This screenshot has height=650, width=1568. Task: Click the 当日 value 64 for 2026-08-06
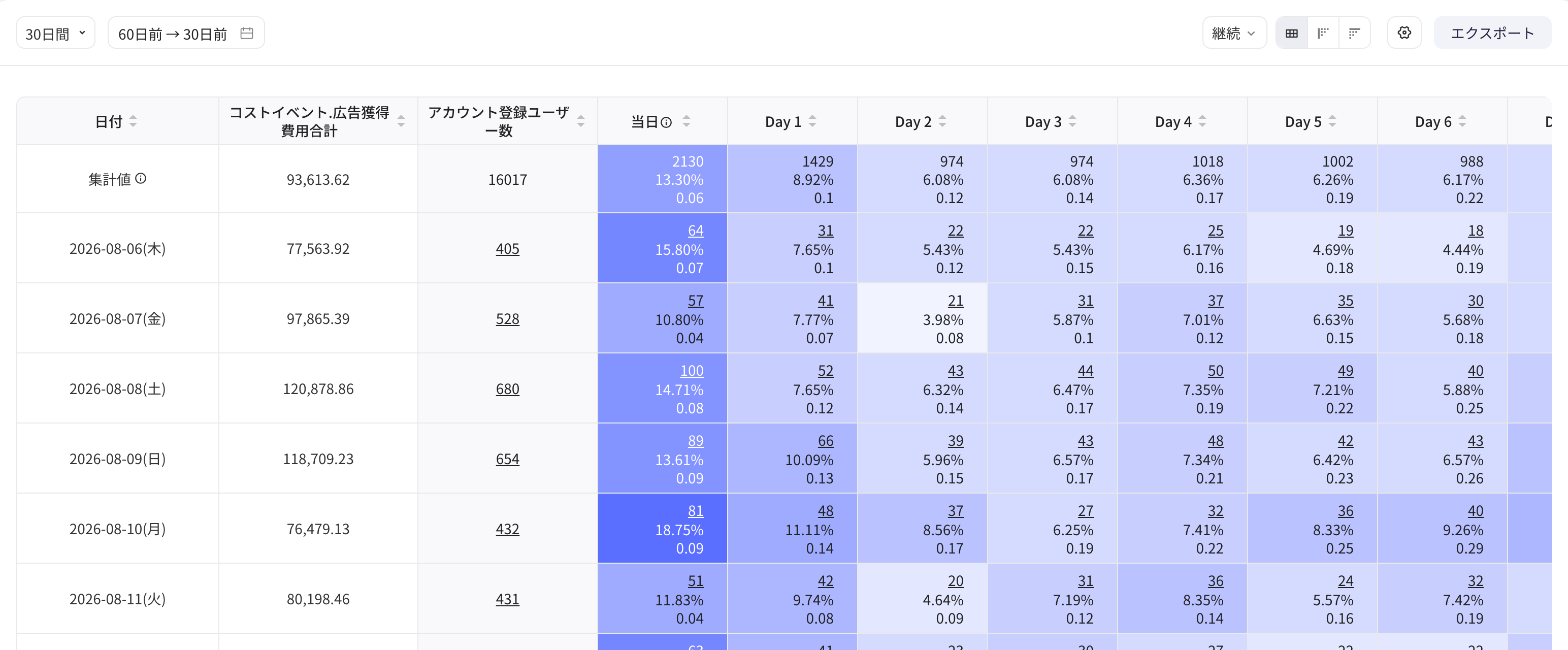coord(695,231)
